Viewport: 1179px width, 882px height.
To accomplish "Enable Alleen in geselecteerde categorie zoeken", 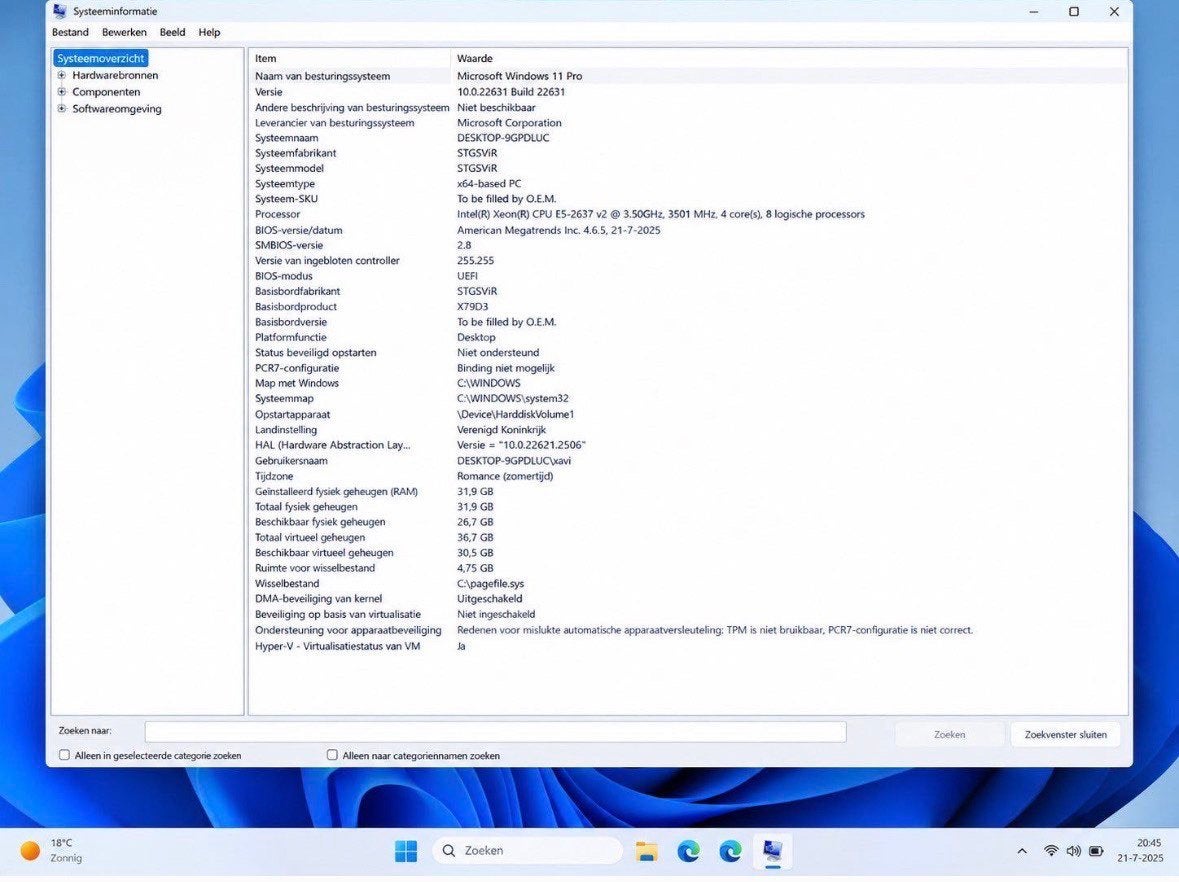I will [x=64, y=755].
